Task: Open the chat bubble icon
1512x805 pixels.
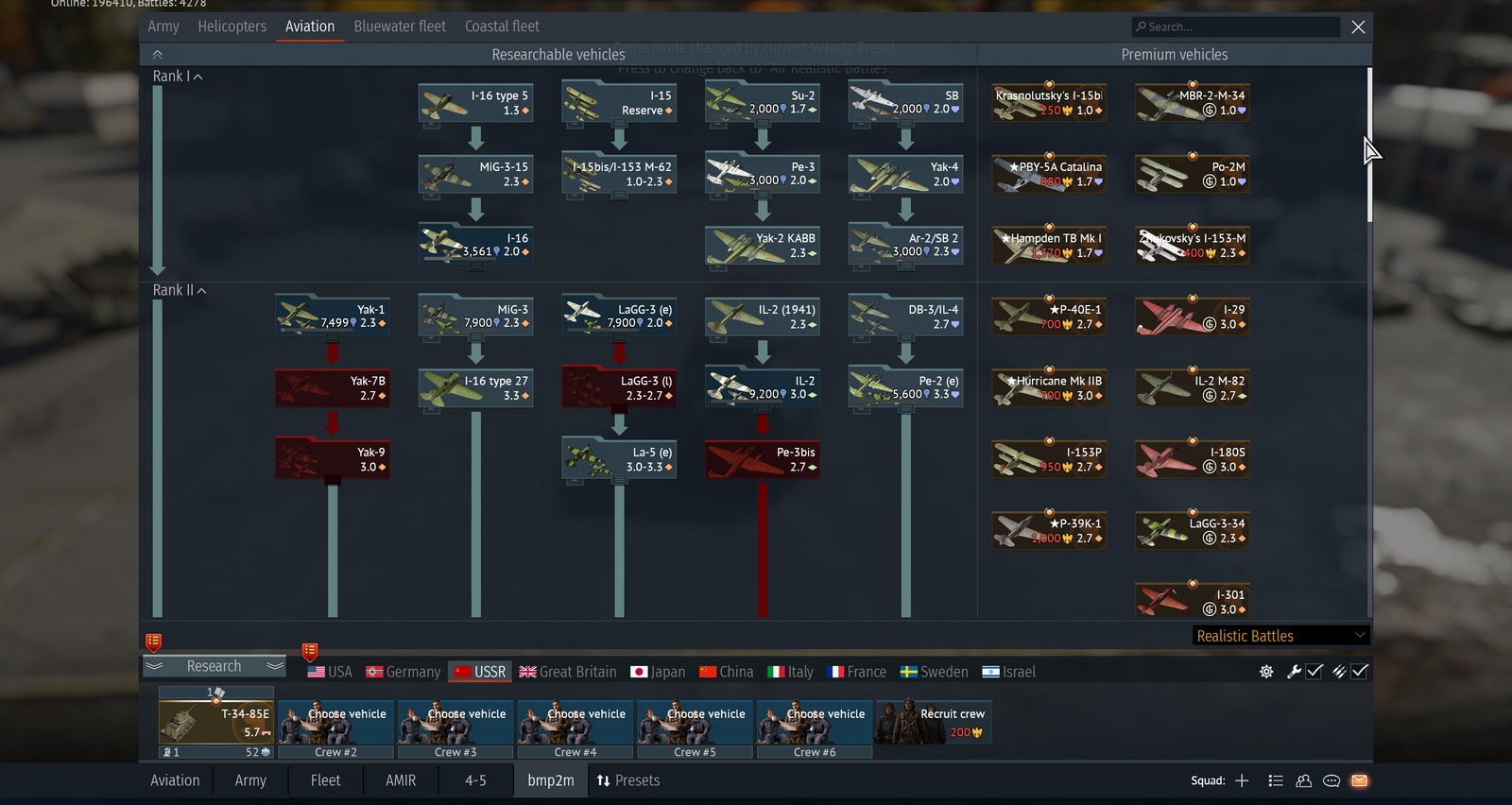Action: [x=1332, y=780]
